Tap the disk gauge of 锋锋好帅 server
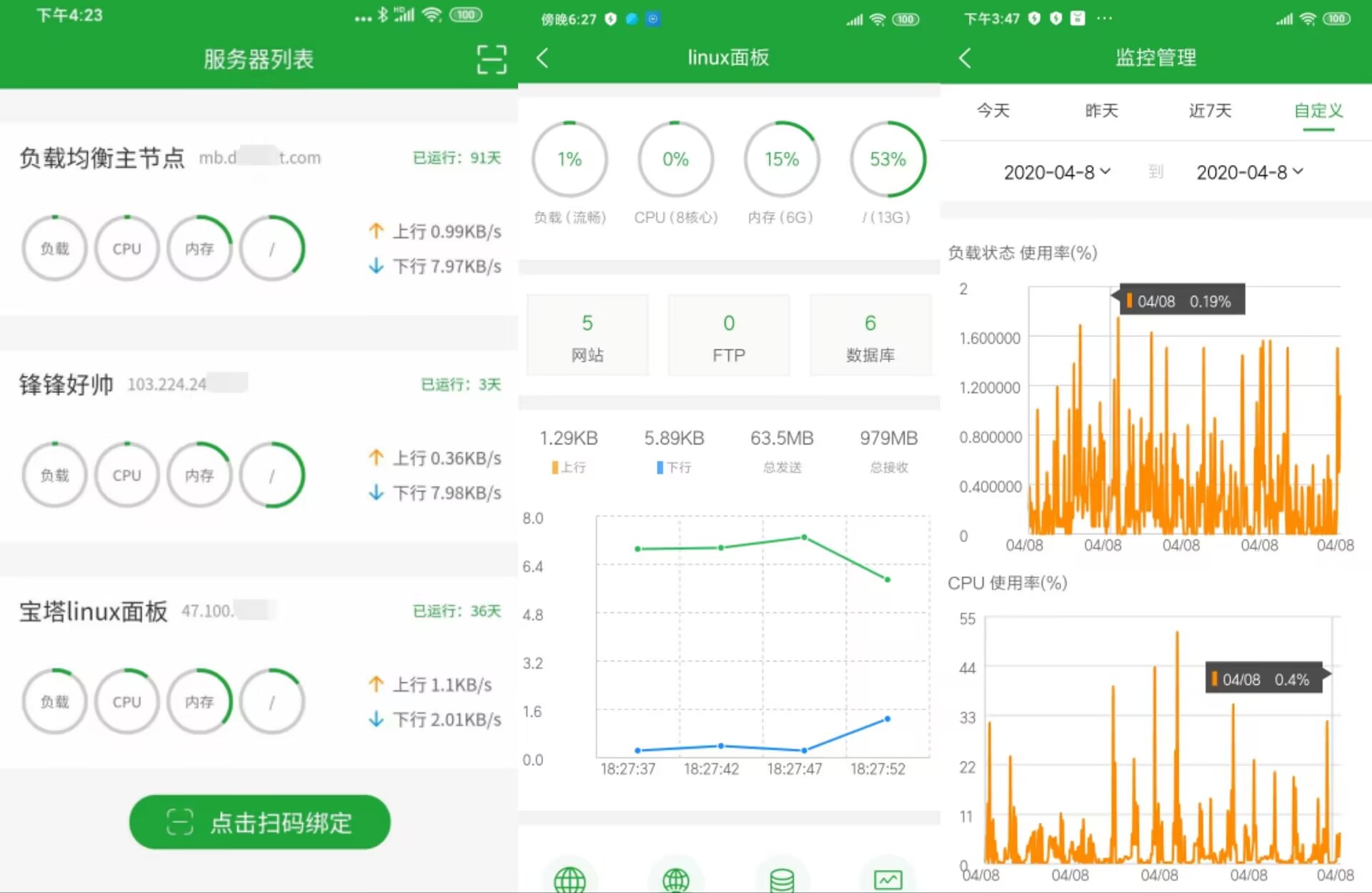 [272, 474]
